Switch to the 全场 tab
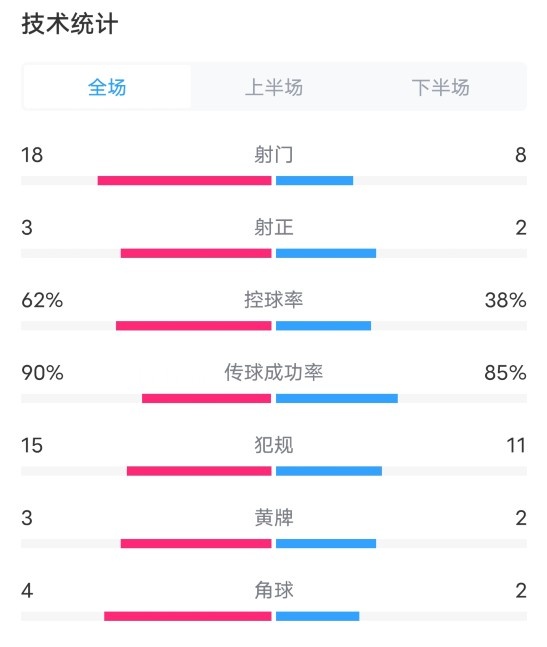The image size is (547, 647). pos(107,87)
